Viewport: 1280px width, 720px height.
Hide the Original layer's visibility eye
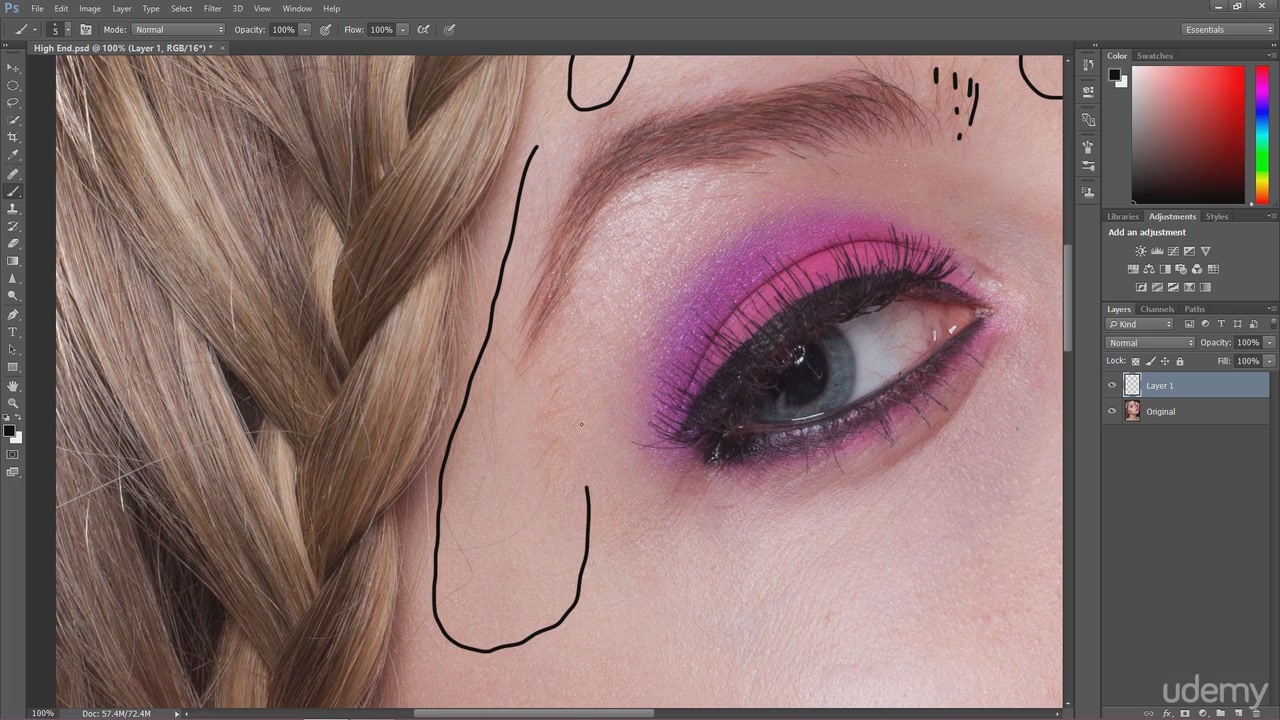click(1112, 411)
